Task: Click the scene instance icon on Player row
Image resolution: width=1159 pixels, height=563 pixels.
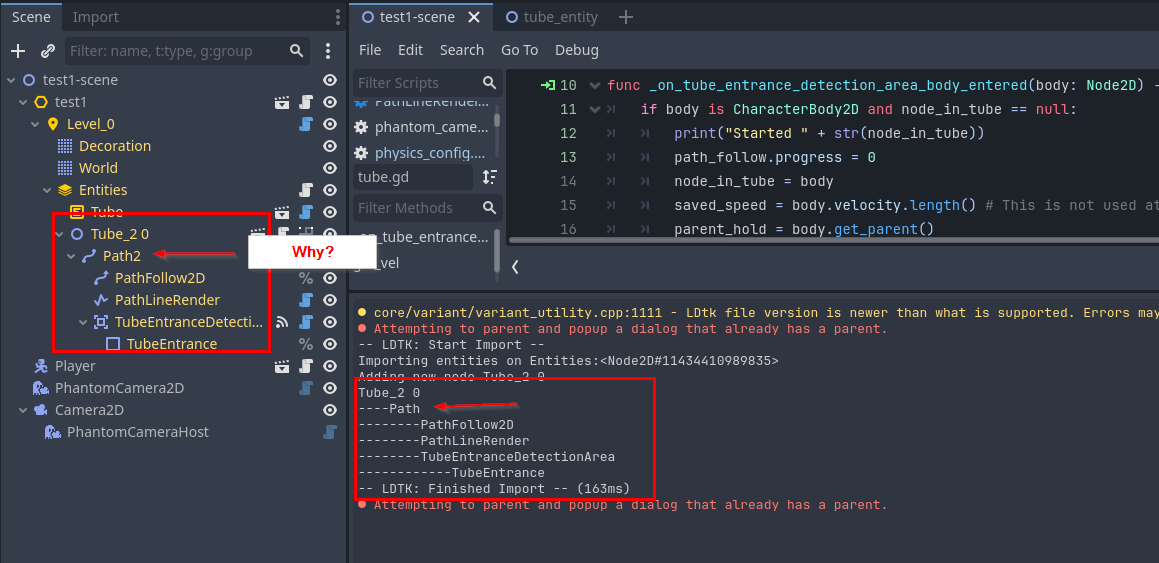Action: [282, 366]
